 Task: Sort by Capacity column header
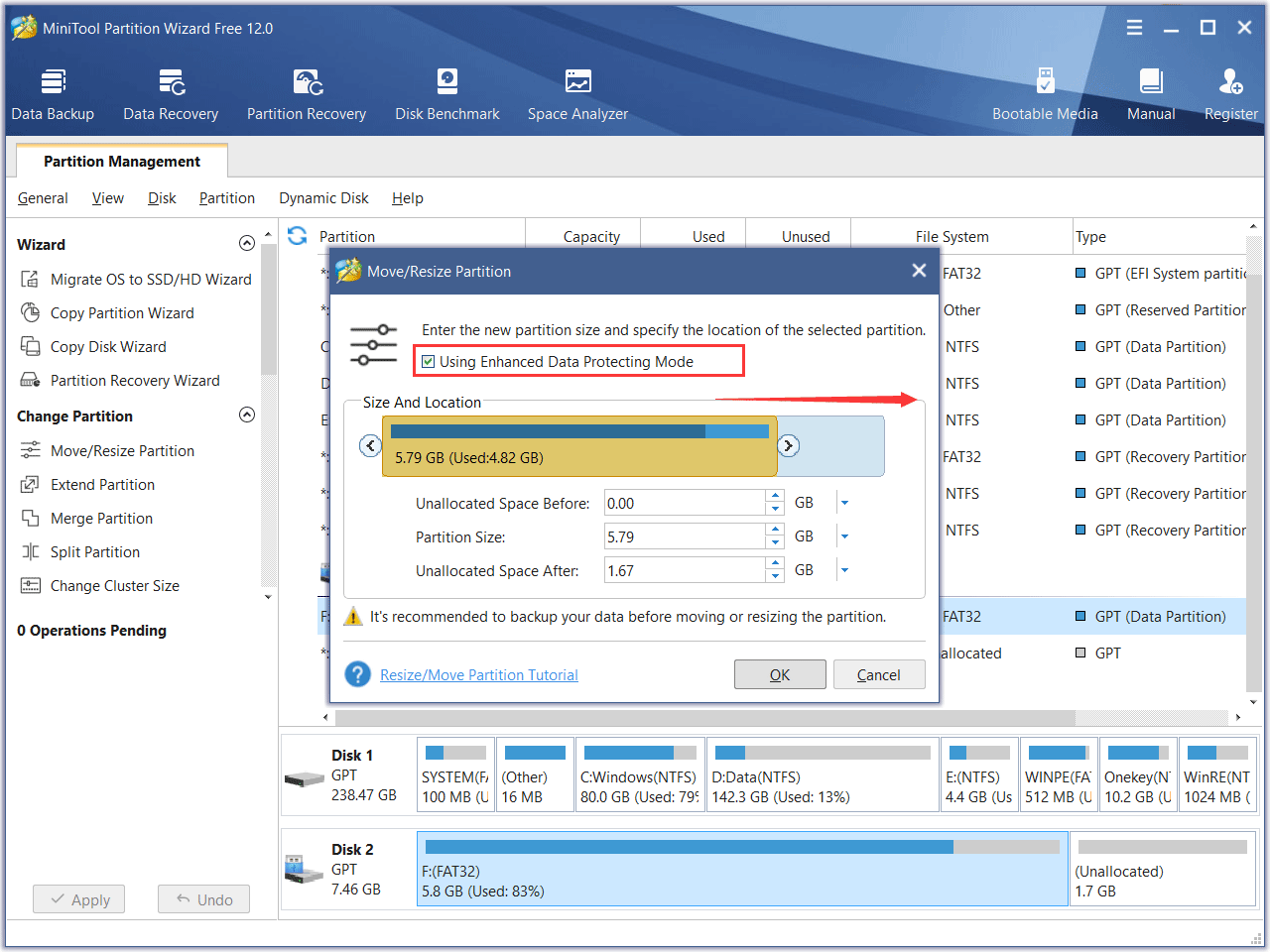tap(583, 237)
